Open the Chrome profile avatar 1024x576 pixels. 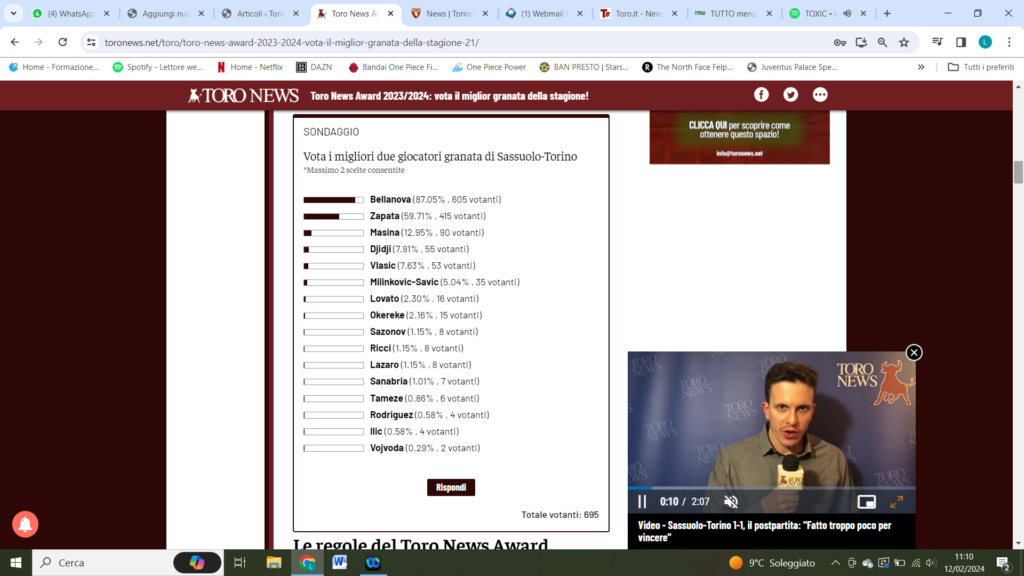[985, 42]
